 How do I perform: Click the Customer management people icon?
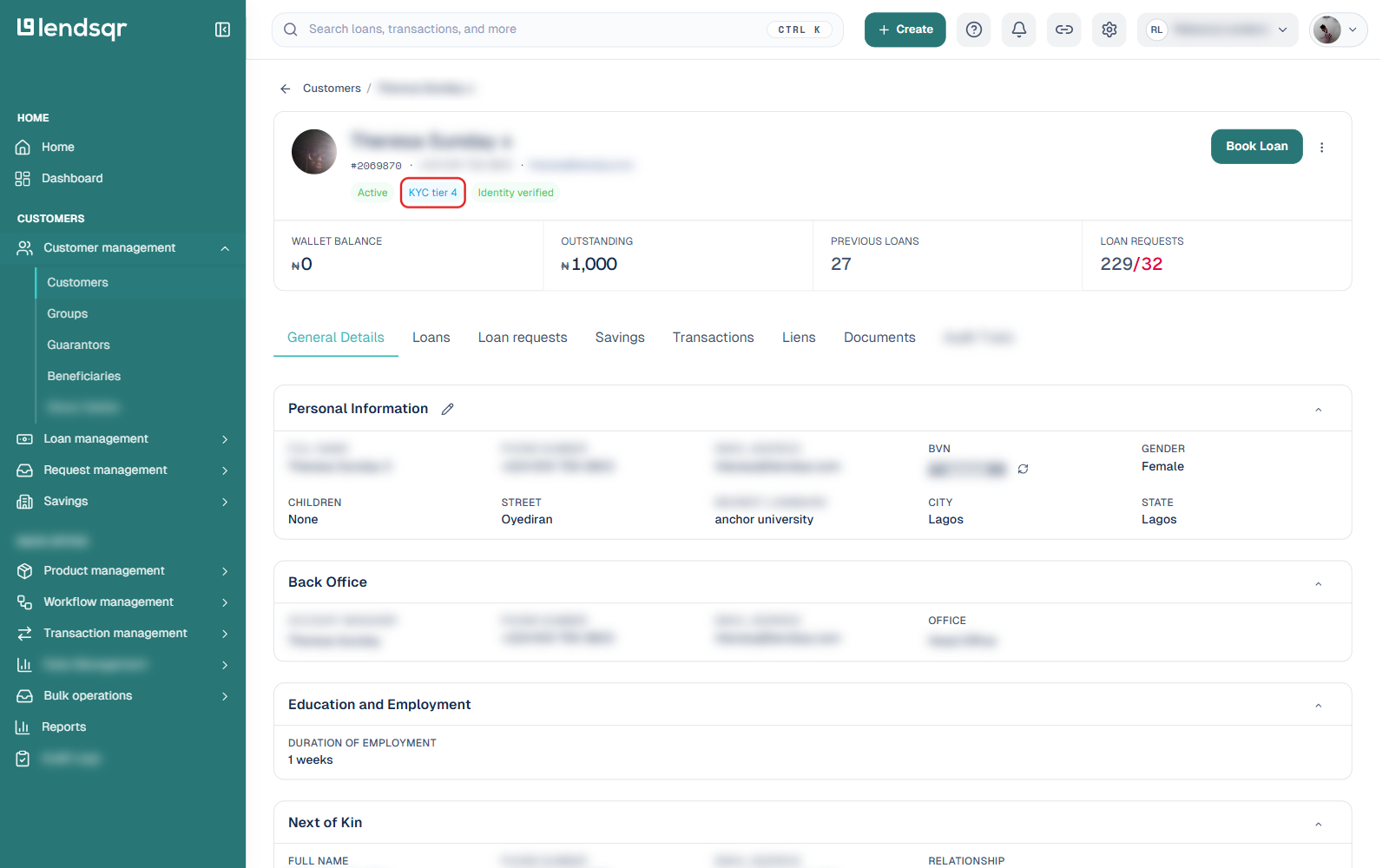(24, 248)
